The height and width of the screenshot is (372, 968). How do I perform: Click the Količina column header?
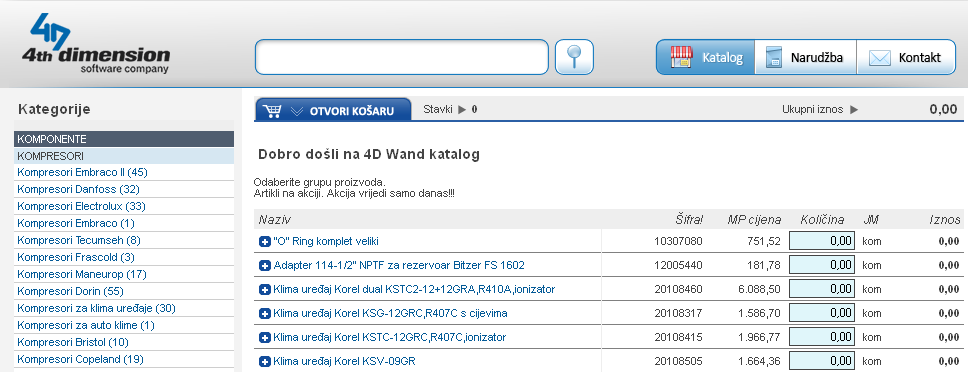pyautogui.click(x=822, y=220)
